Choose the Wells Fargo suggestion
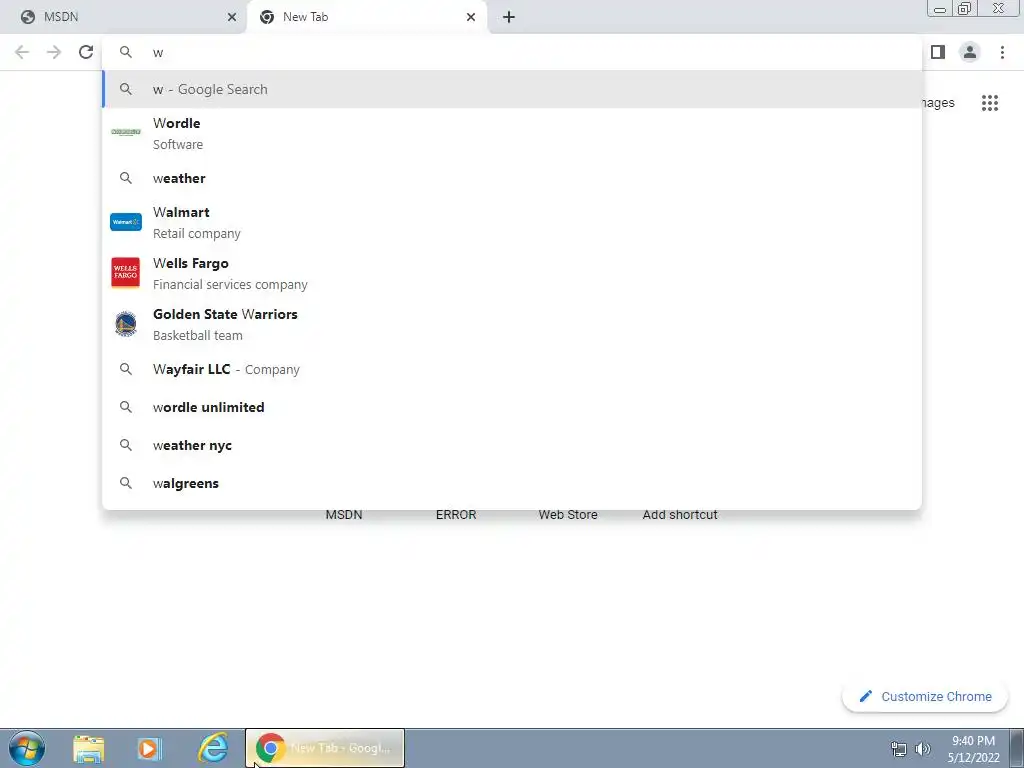Screen dimensions: 1024x768 [x=512, y=274]
